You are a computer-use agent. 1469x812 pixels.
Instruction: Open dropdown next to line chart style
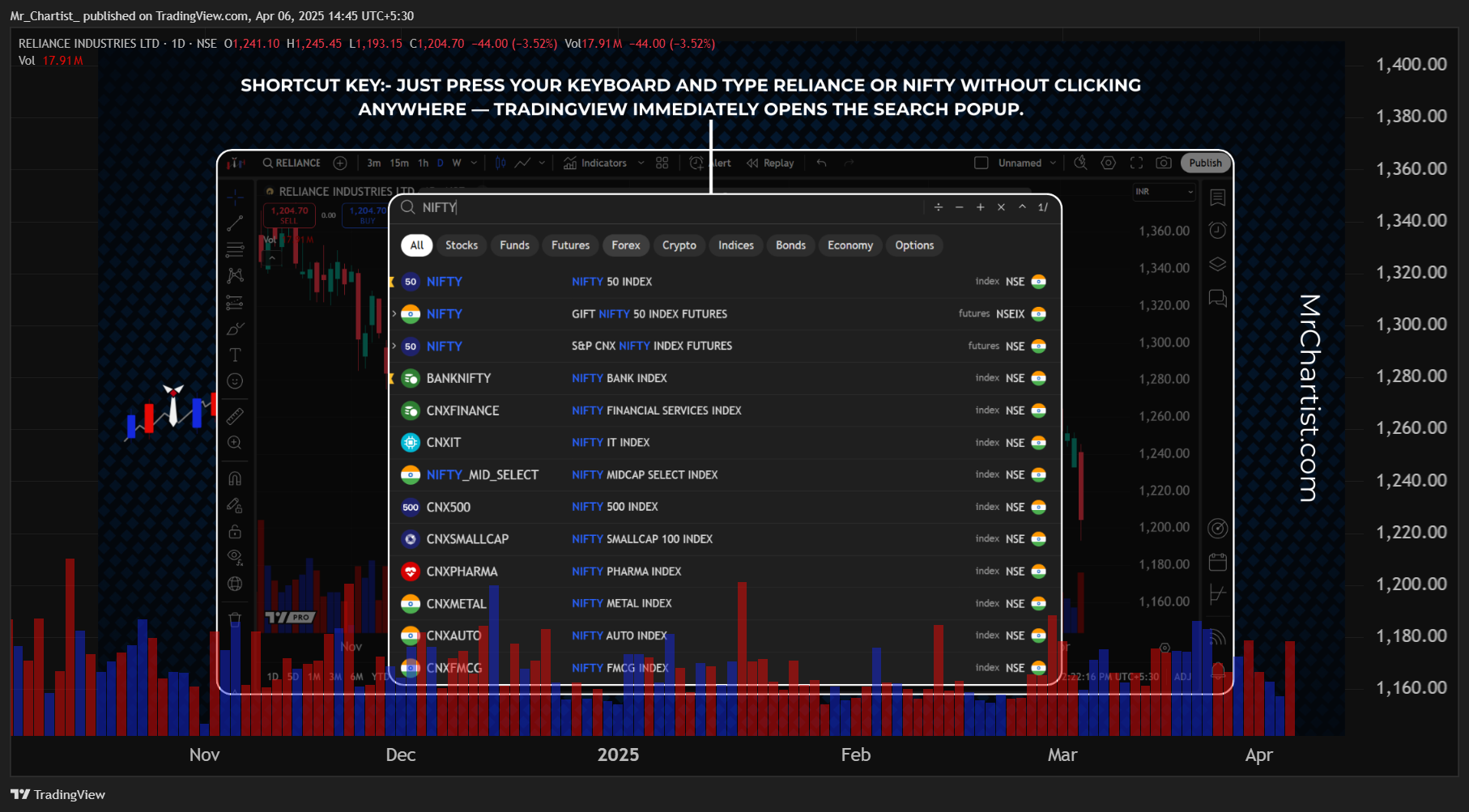pyautogui.click(x=542, y=163)
